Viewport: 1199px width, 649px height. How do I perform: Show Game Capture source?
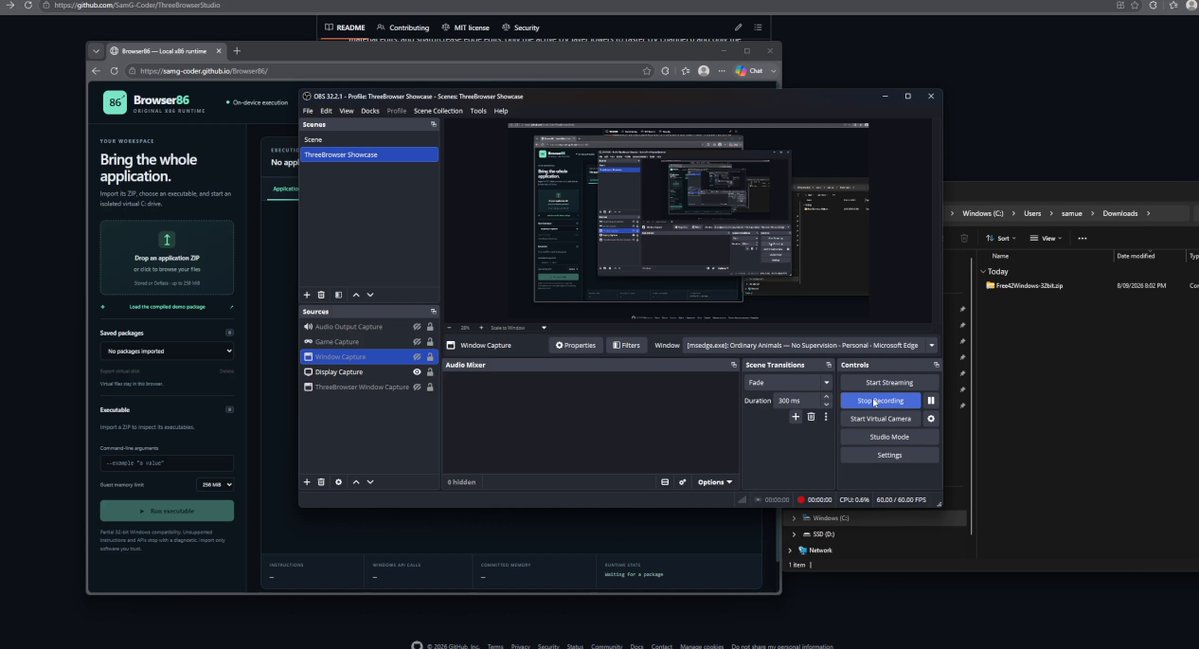417,342
